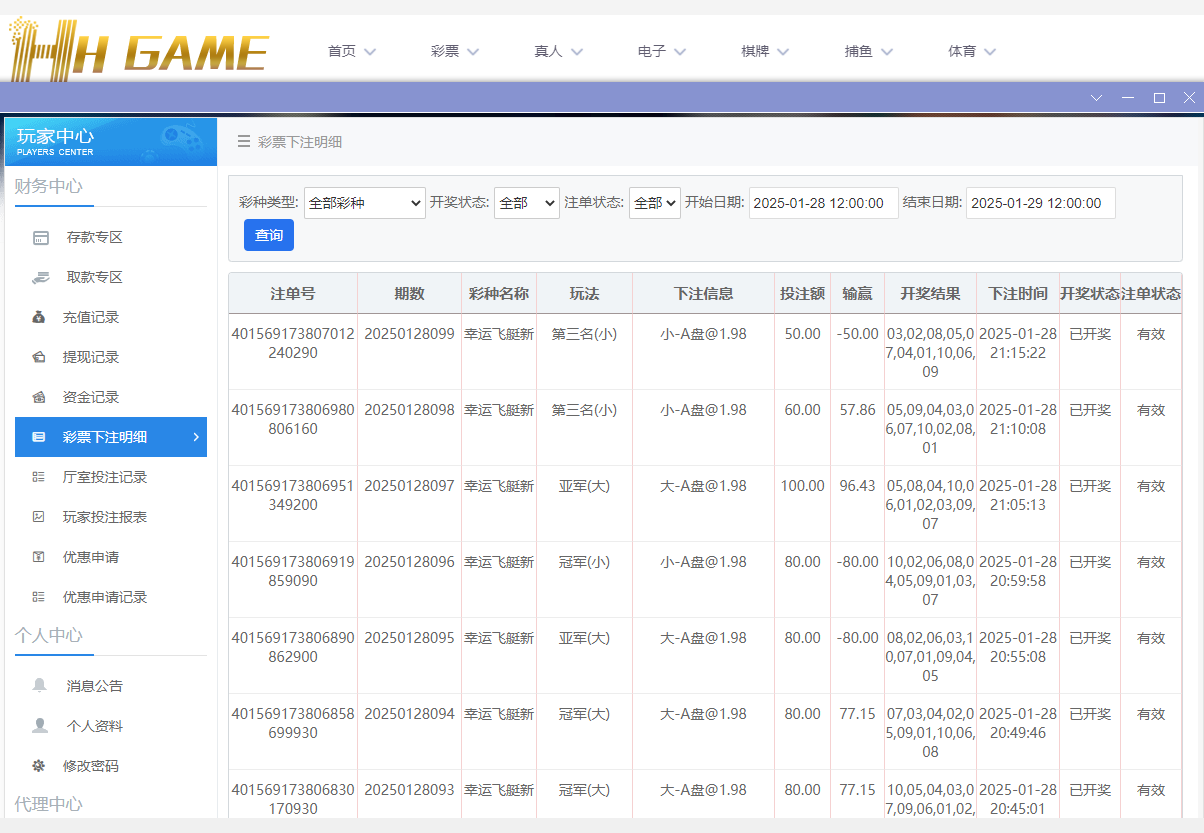This screenshot has height=833, width=1204.
Task: Click the 查询 search button
Action: 268,235
